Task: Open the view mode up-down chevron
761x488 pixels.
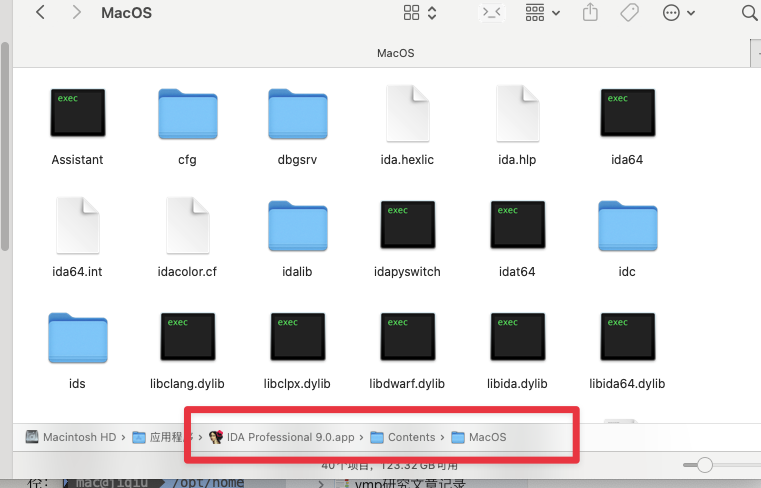Action: point(432,13)
